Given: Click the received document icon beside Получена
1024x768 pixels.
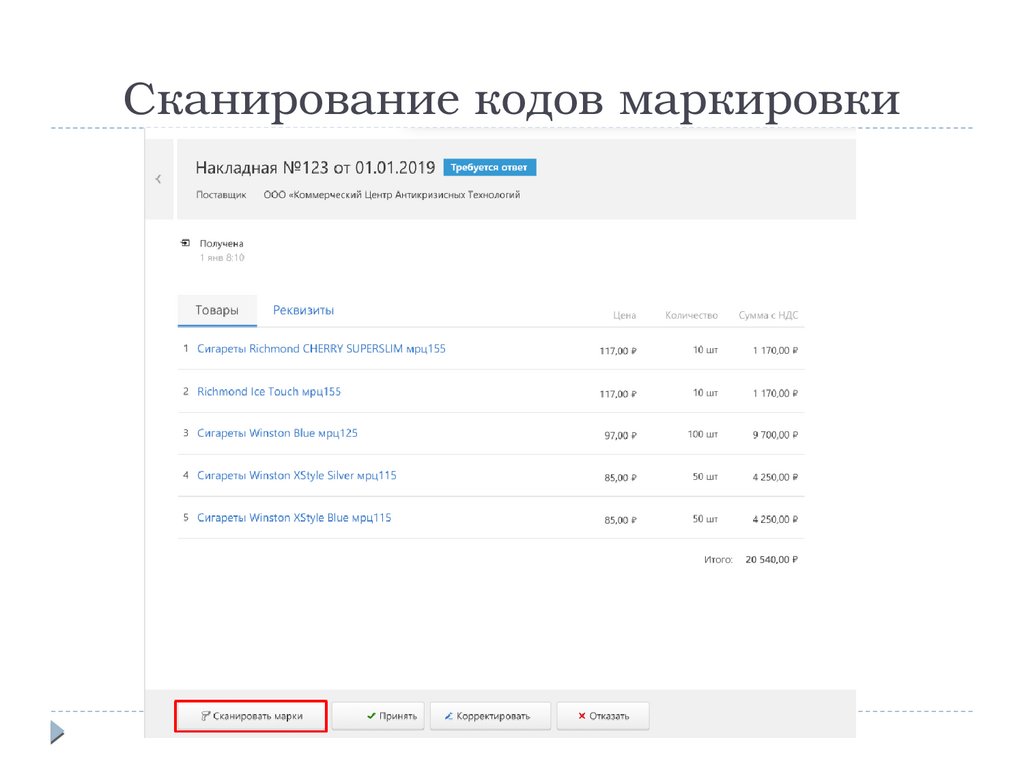Looking at the screenshot, I should point(185,243).
